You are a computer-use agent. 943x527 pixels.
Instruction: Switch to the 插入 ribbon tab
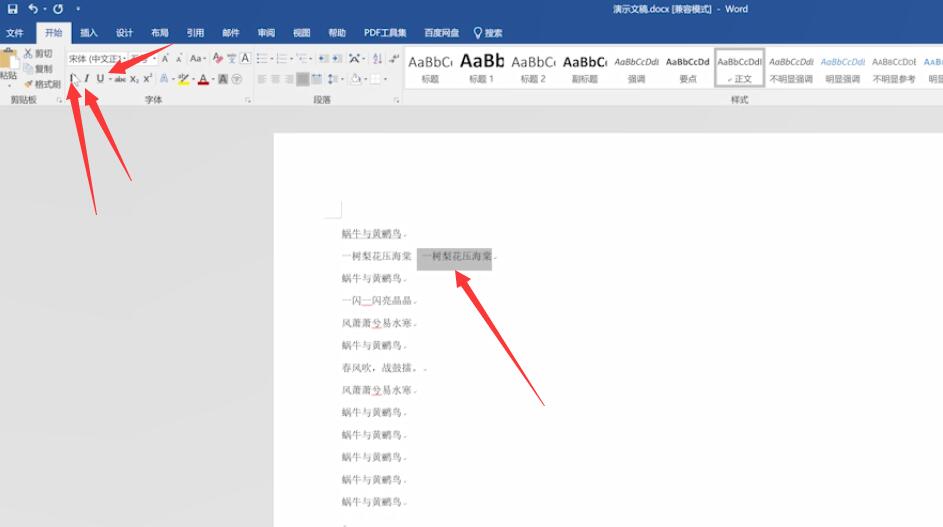(x=88, y=32)
